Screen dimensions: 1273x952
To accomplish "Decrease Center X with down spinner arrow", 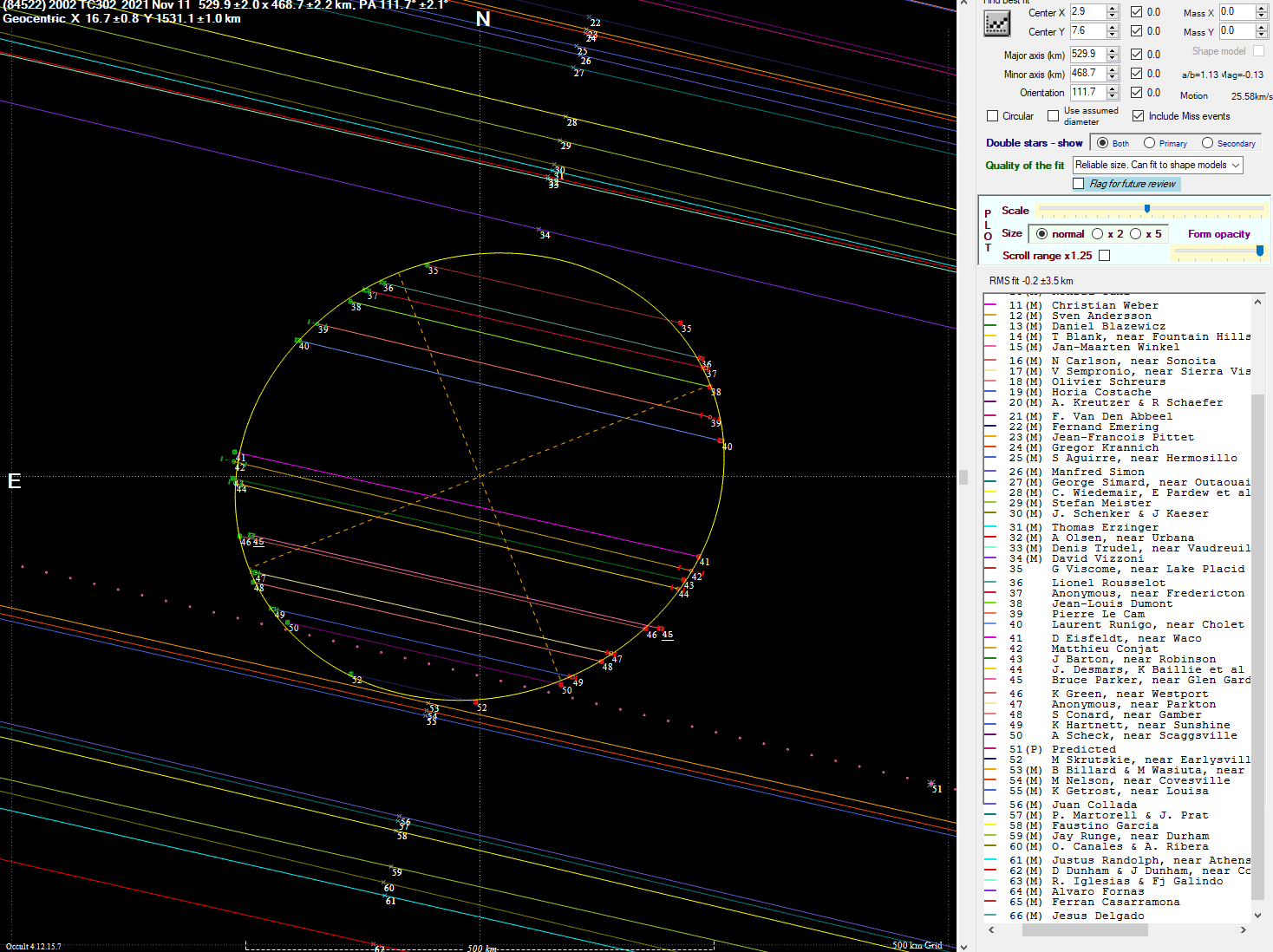I will (x=1113, y=16).
